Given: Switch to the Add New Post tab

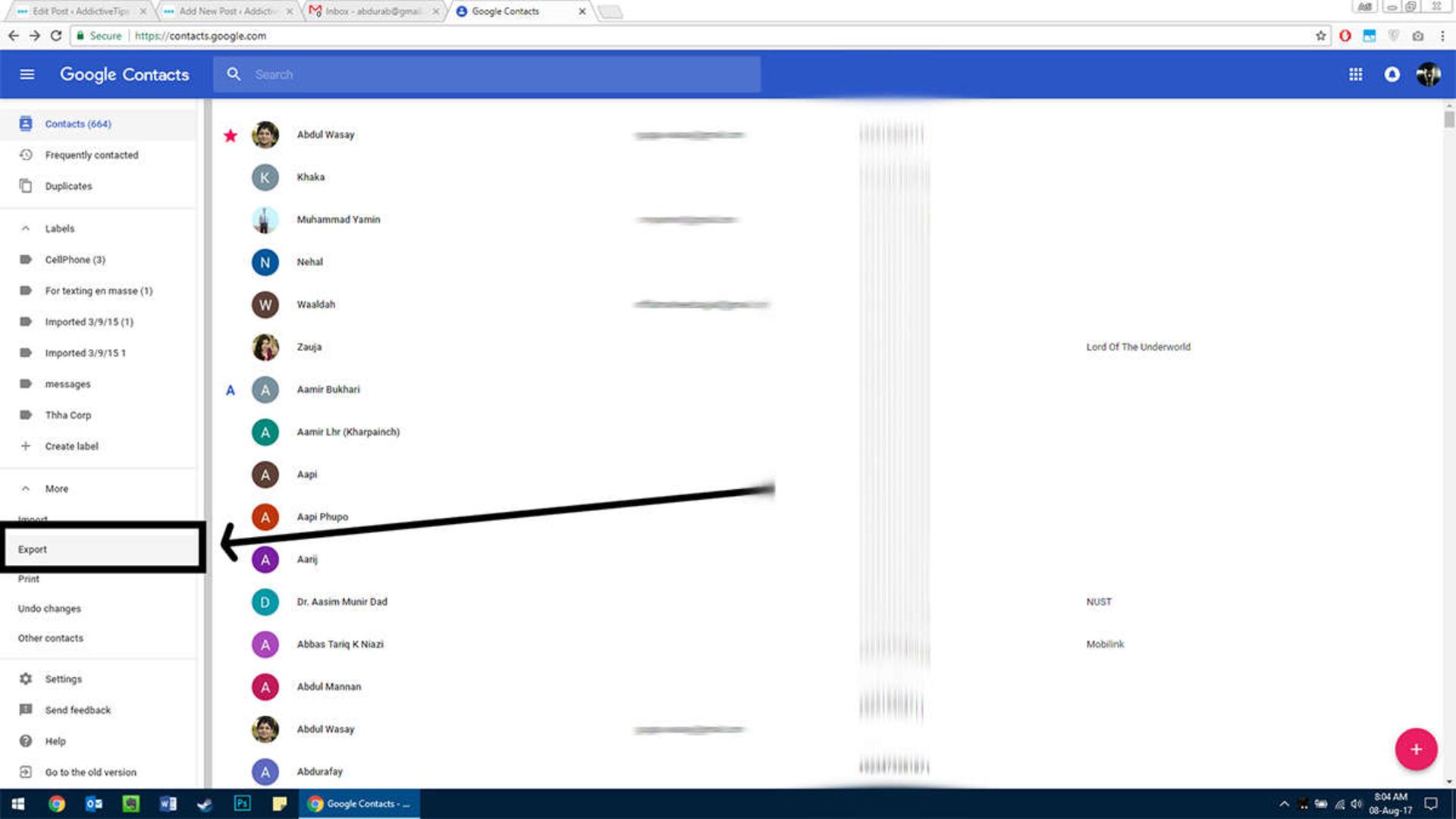Looking at the screenshot, I should (228, 11).
